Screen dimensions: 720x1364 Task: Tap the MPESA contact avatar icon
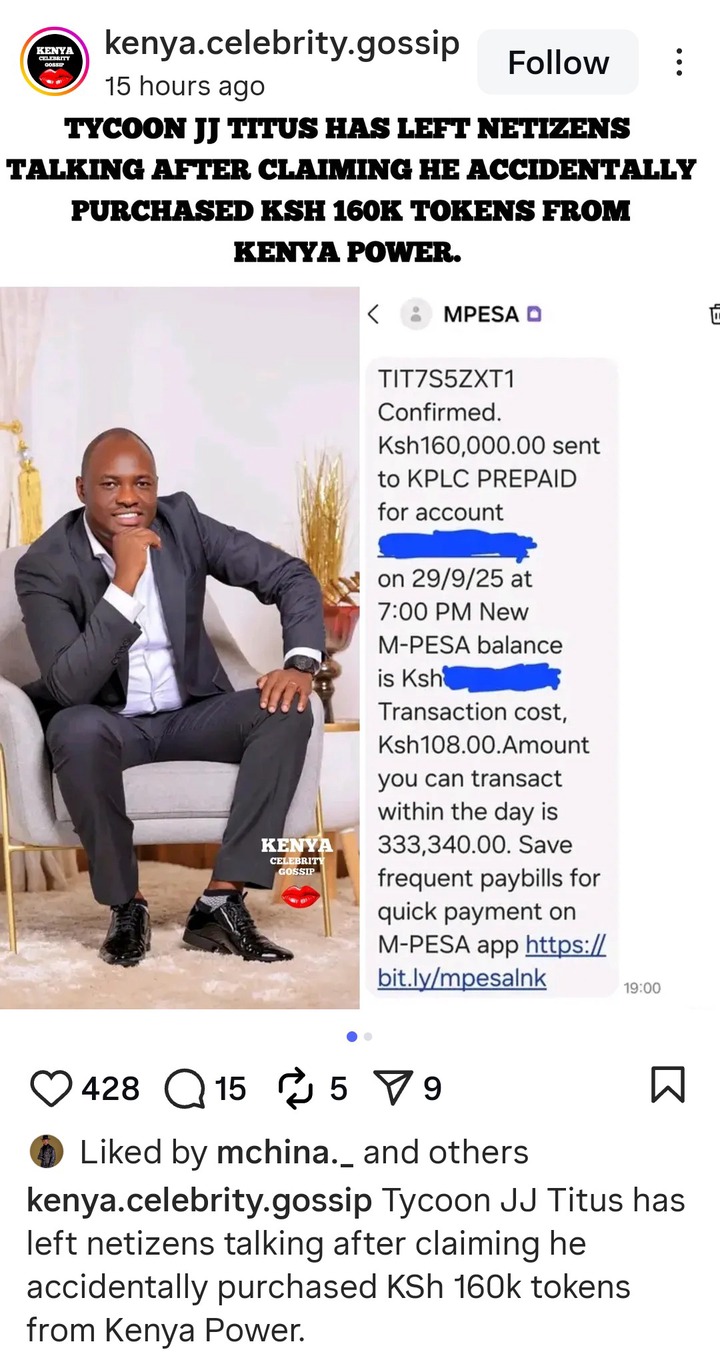tap(416, 315)
